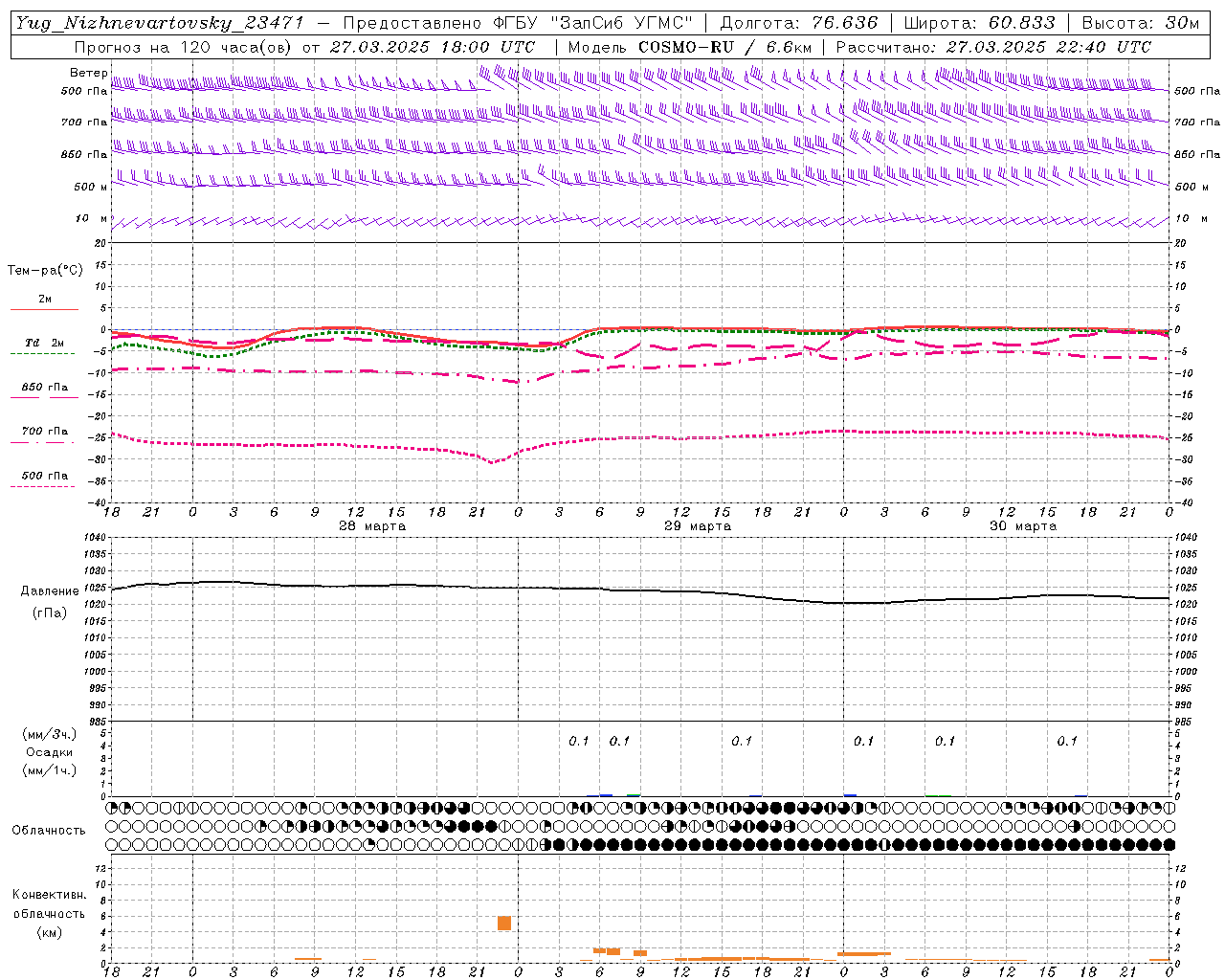Click the (мм/1ч.) precipitation unit label

pyautogui.click(x=50, y=770)
